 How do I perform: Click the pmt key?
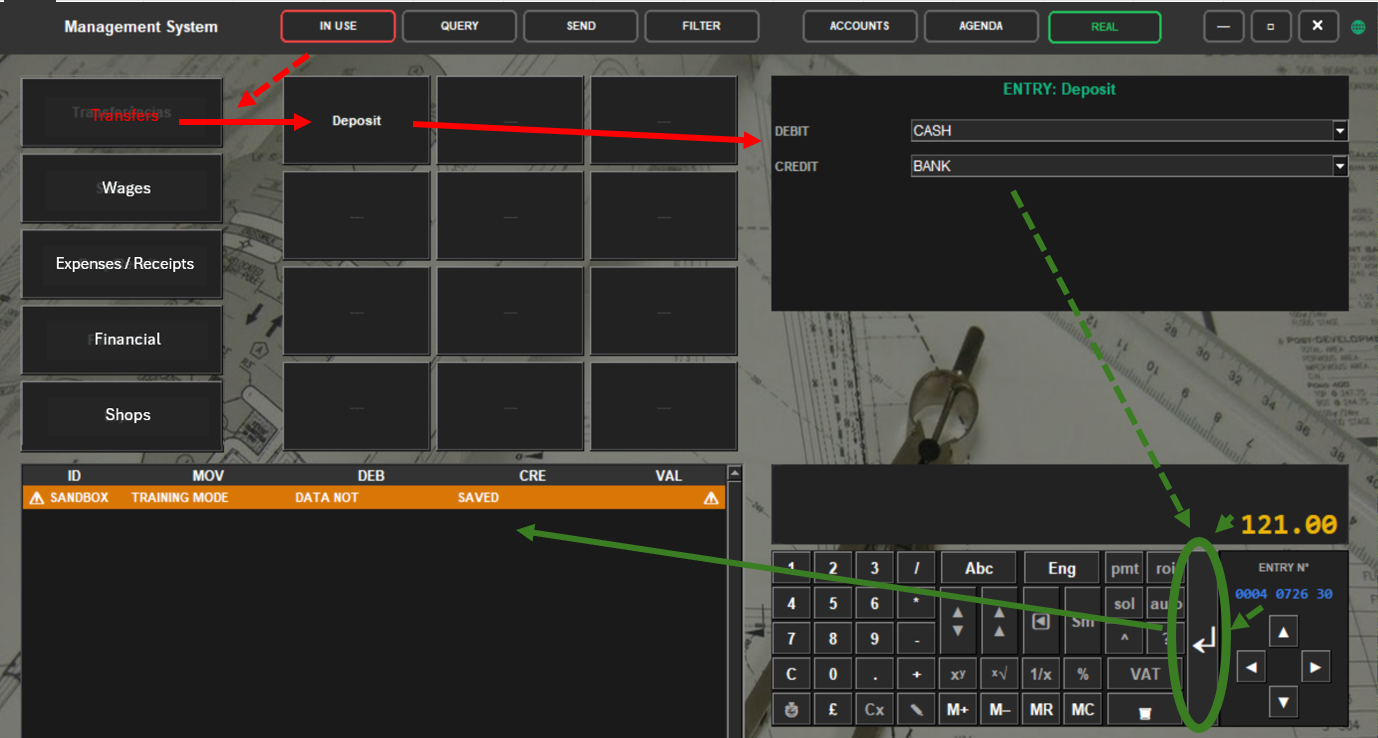pos(1124,568)
